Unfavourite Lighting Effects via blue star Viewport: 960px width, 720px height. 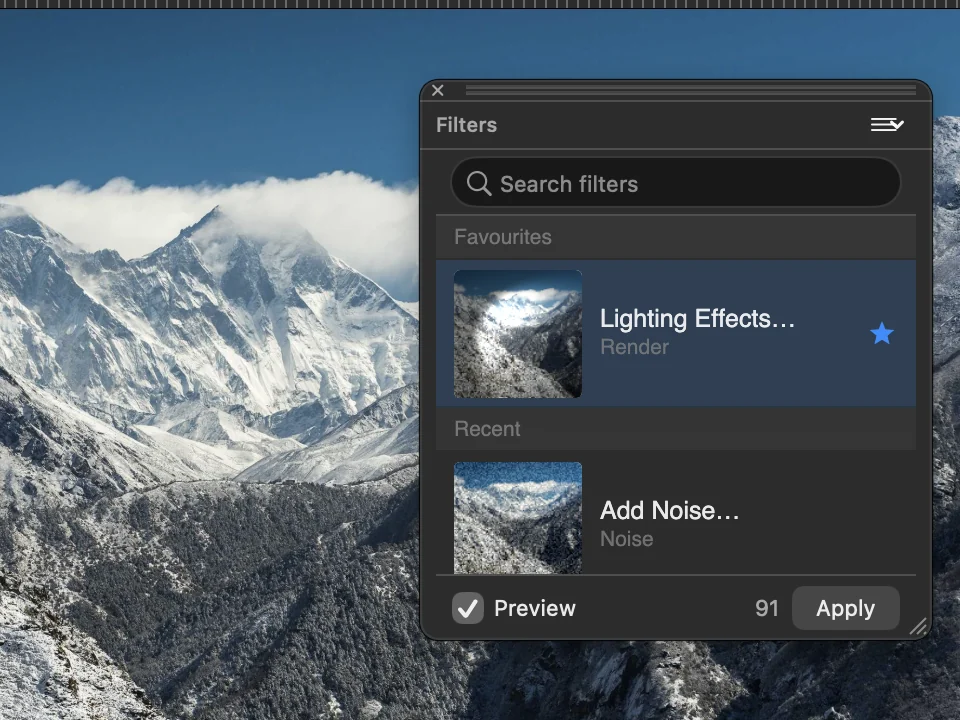pyautogui.click(x=882, y=334)
